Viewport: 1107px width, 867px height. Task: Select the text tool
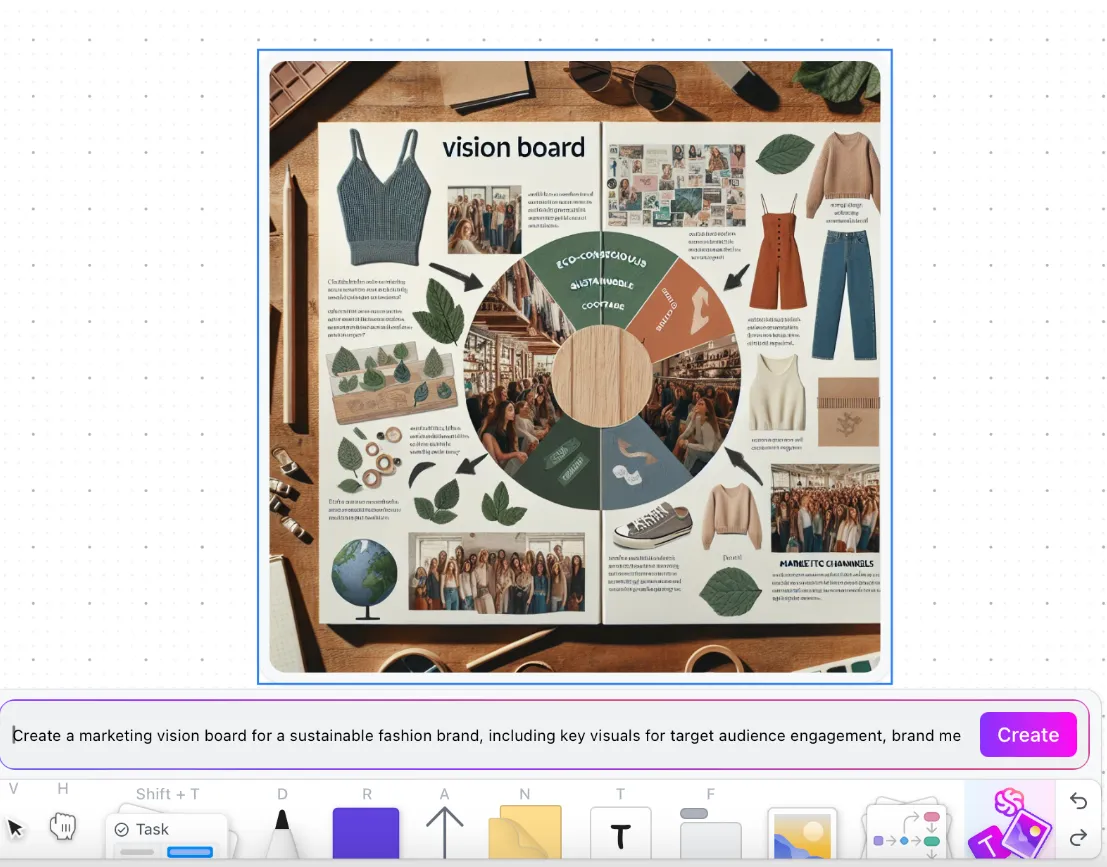pyautogui.click(x=621, y=834)
